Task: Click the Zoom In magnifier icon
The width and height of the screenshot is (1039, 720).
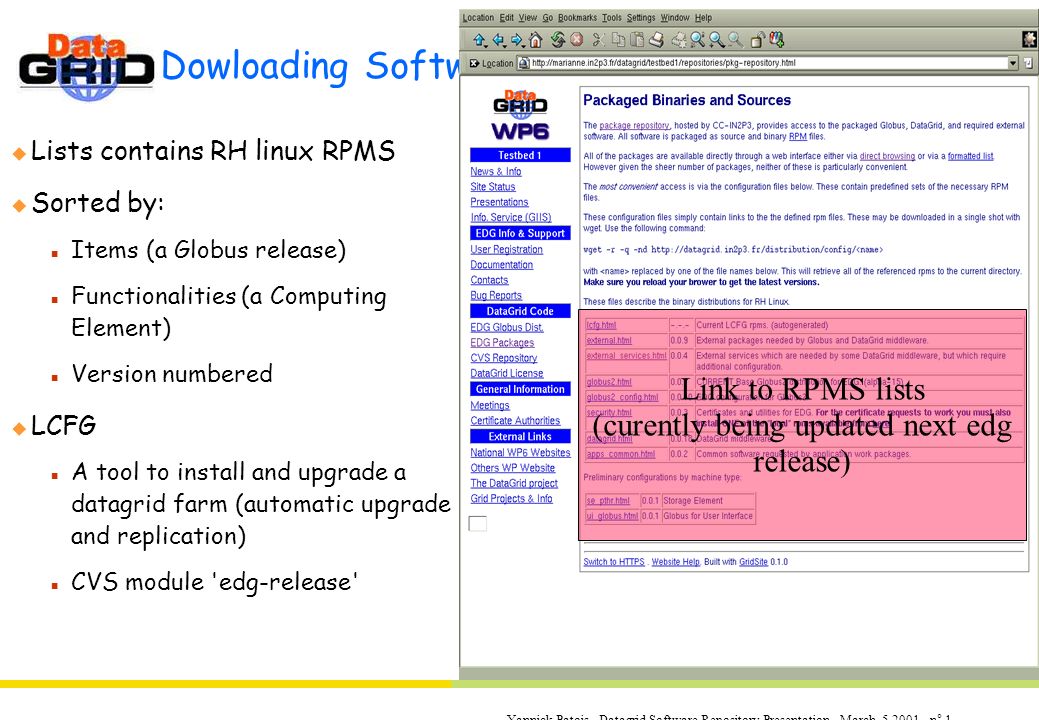Action: coord(716,40)
